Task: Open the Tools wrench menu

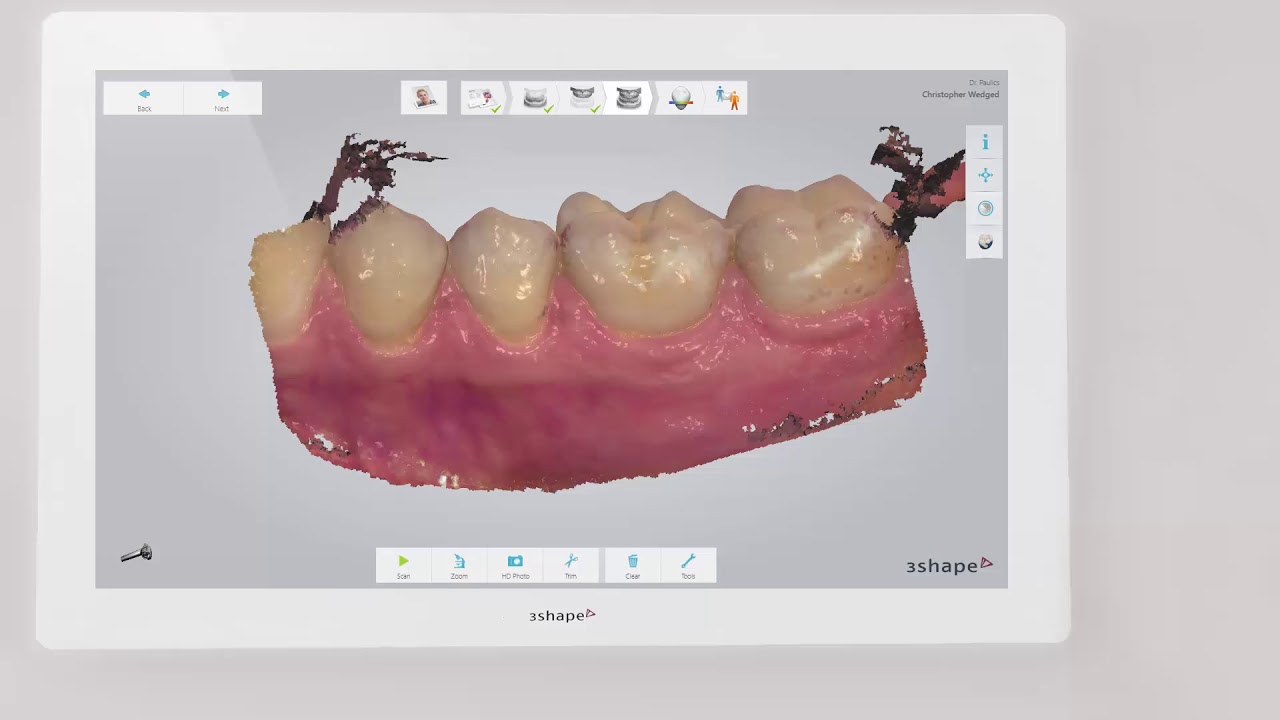Action: [x=688, y=565]
